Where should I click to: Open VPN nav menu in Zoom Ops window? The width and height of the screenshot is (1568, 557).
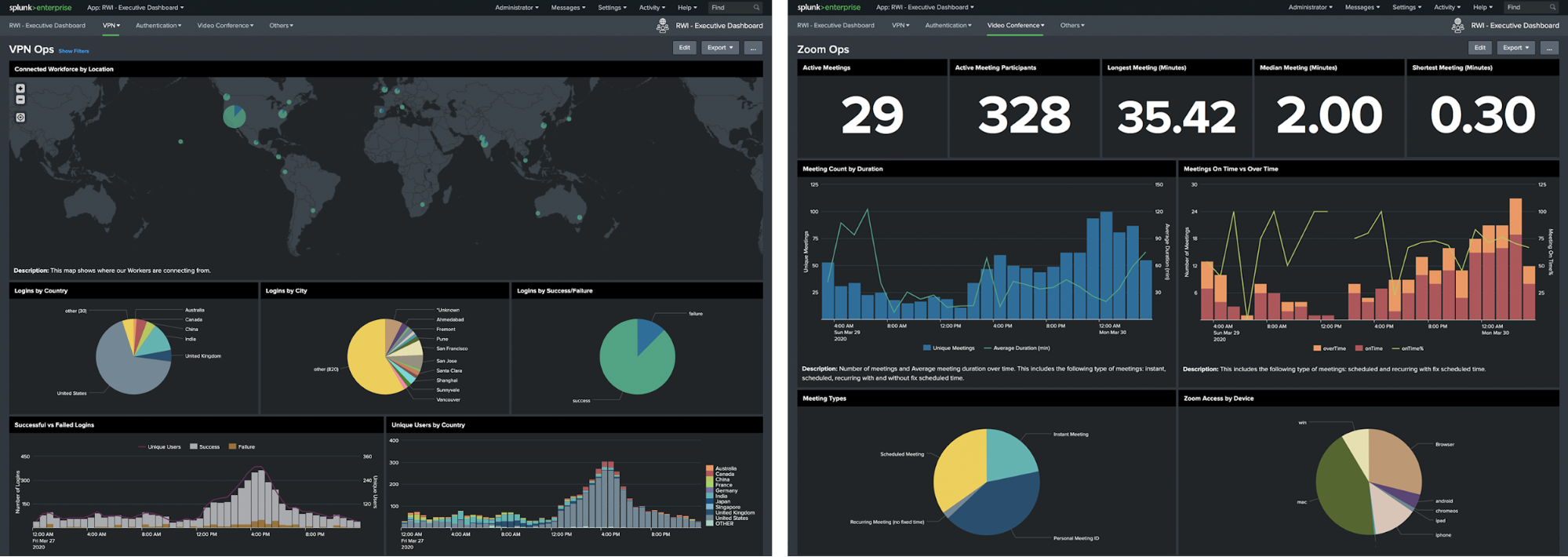pos(900,25)
